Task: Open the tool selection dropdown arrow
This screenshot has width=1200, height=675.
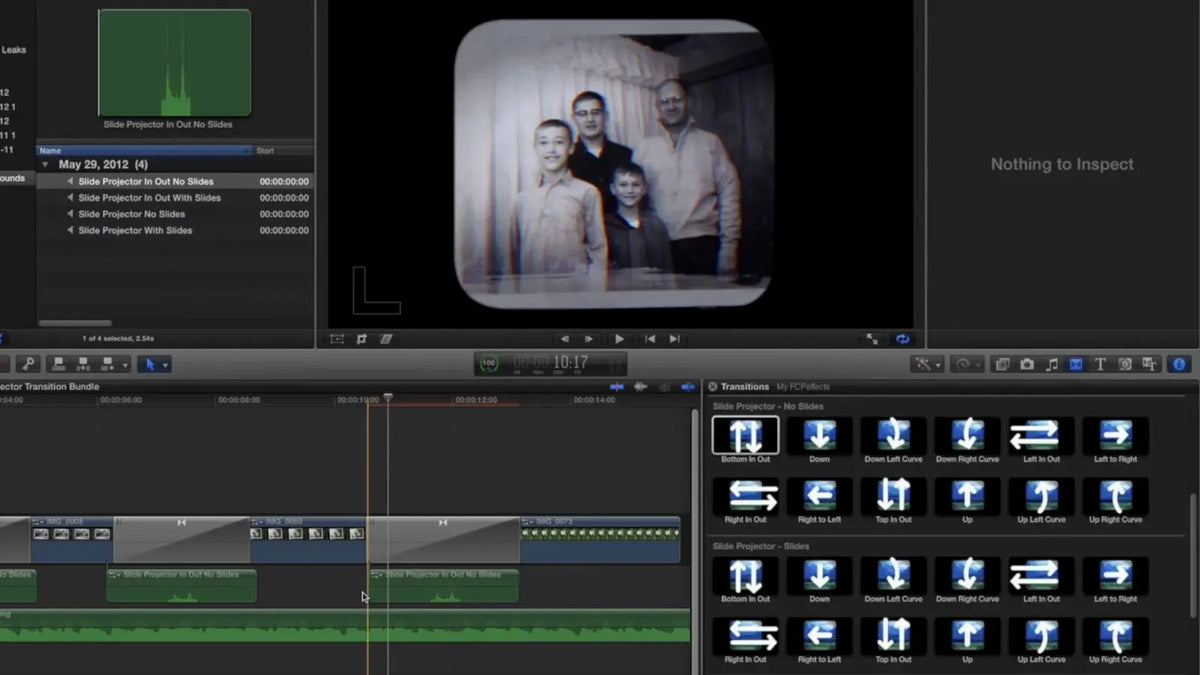Action: coord(166,365)
